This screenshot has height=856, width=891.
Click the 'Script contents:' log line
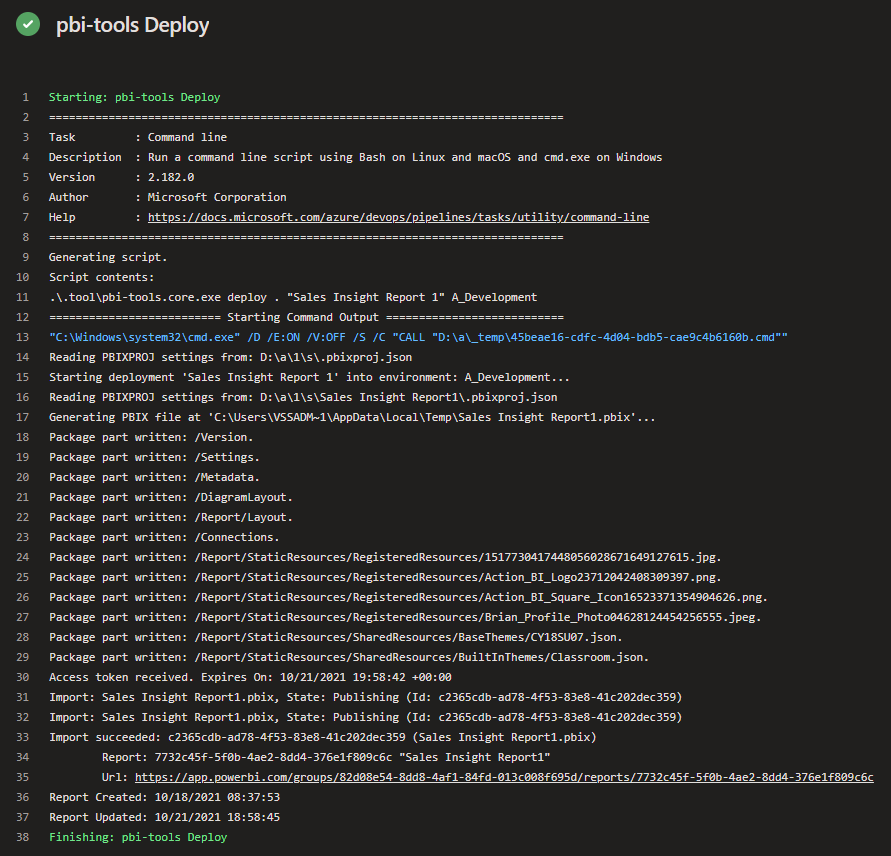(x=102, y=277)
